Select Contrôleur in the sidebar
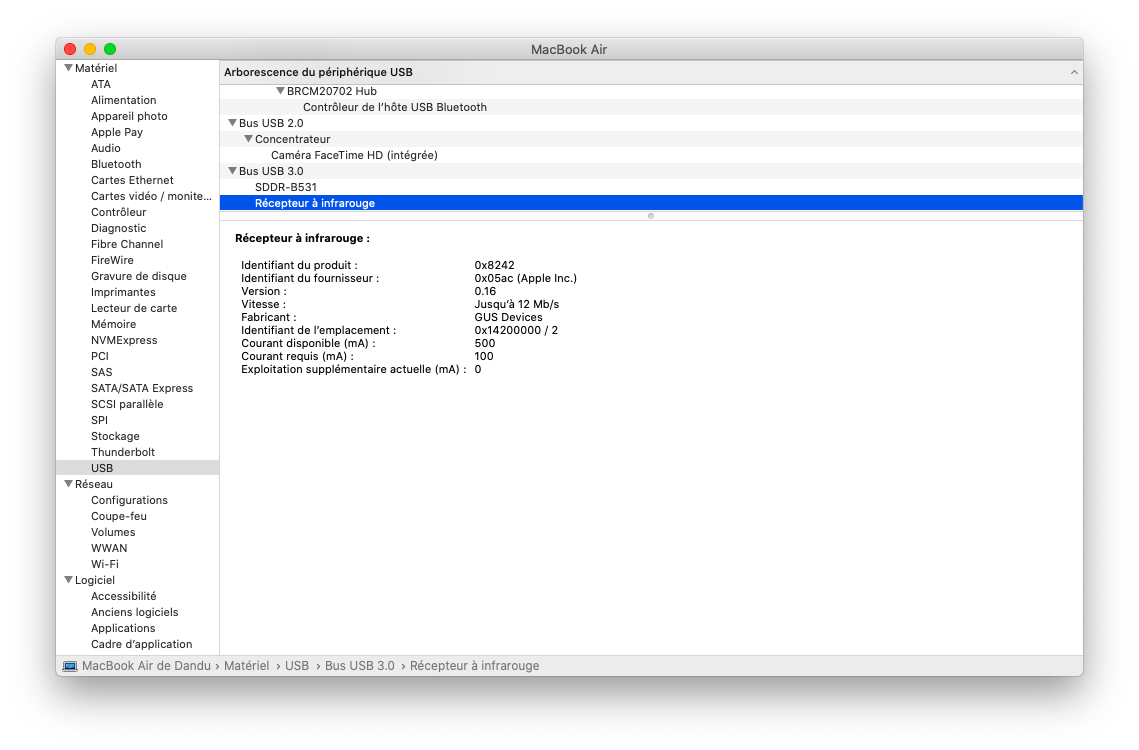The height and width of the screenshot is (750, 1139). click(118, 211)
